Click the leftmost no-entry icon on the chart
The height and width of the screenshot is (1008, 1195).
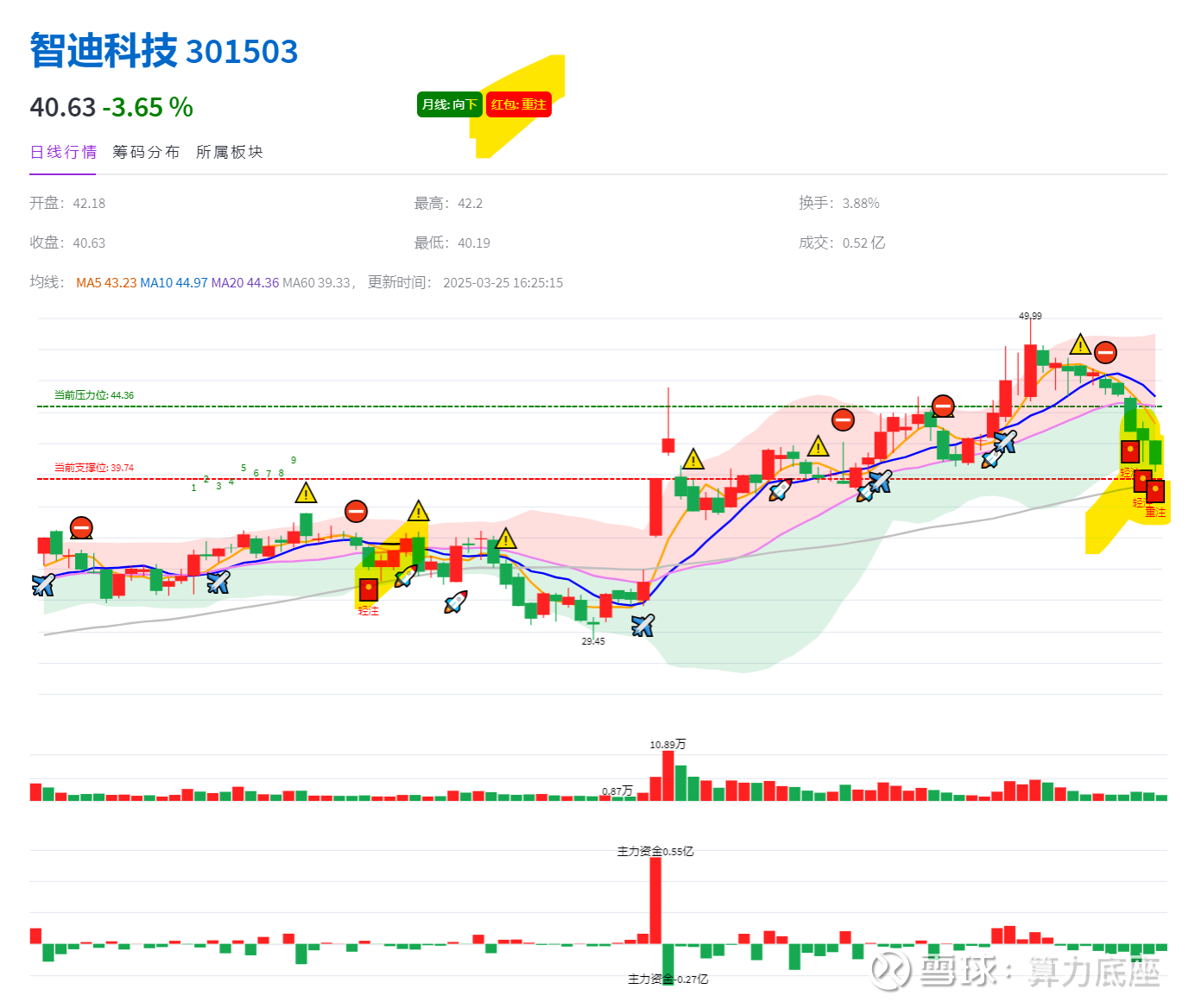coord(81,527)
